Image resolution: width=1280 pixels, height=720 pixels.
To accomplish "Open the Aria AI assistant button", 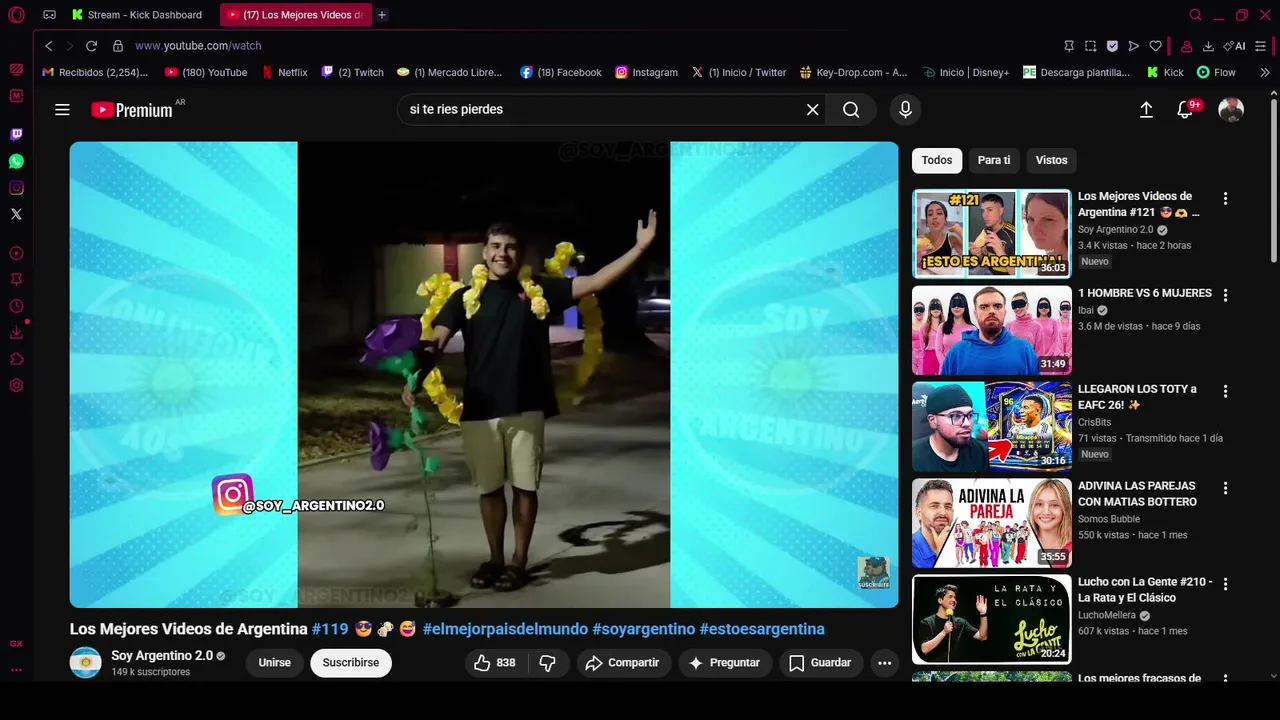I will click(x=1234, y=46).
